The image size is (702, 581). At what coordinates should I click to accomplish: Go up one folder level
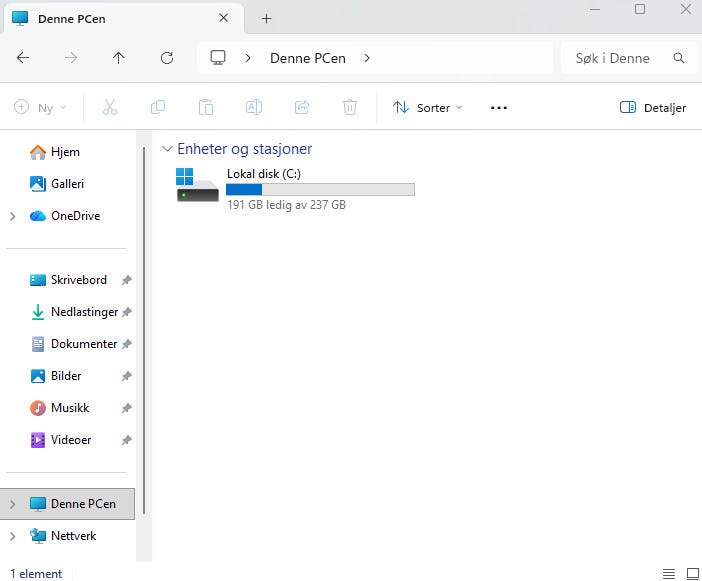click(119, 58)
